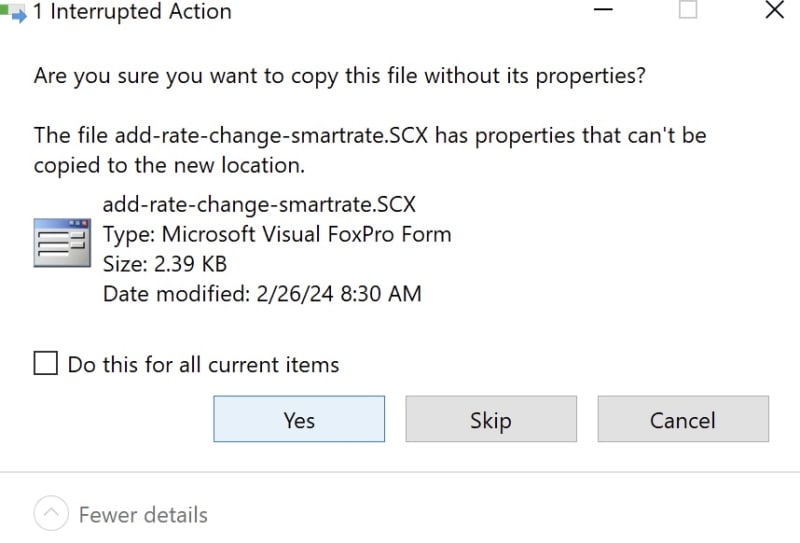Click the "Size: 2.39 KB" line
This screenshot has height=543, width=800.
(165, 264)
